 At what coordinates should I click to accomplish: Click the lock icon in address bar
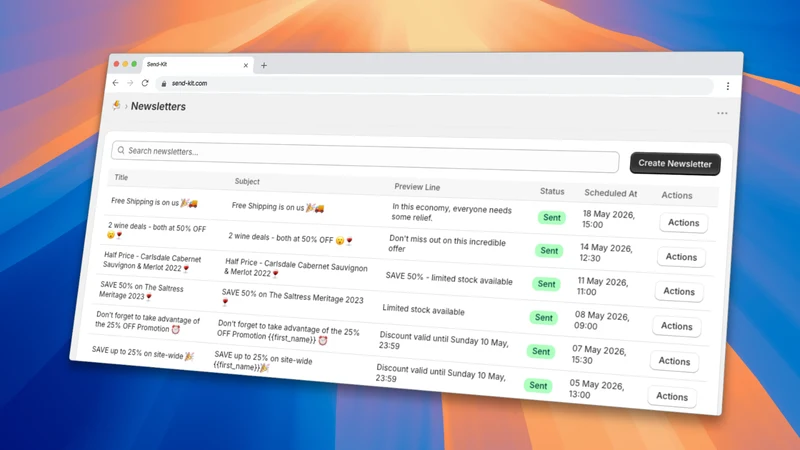click(164, 83)
